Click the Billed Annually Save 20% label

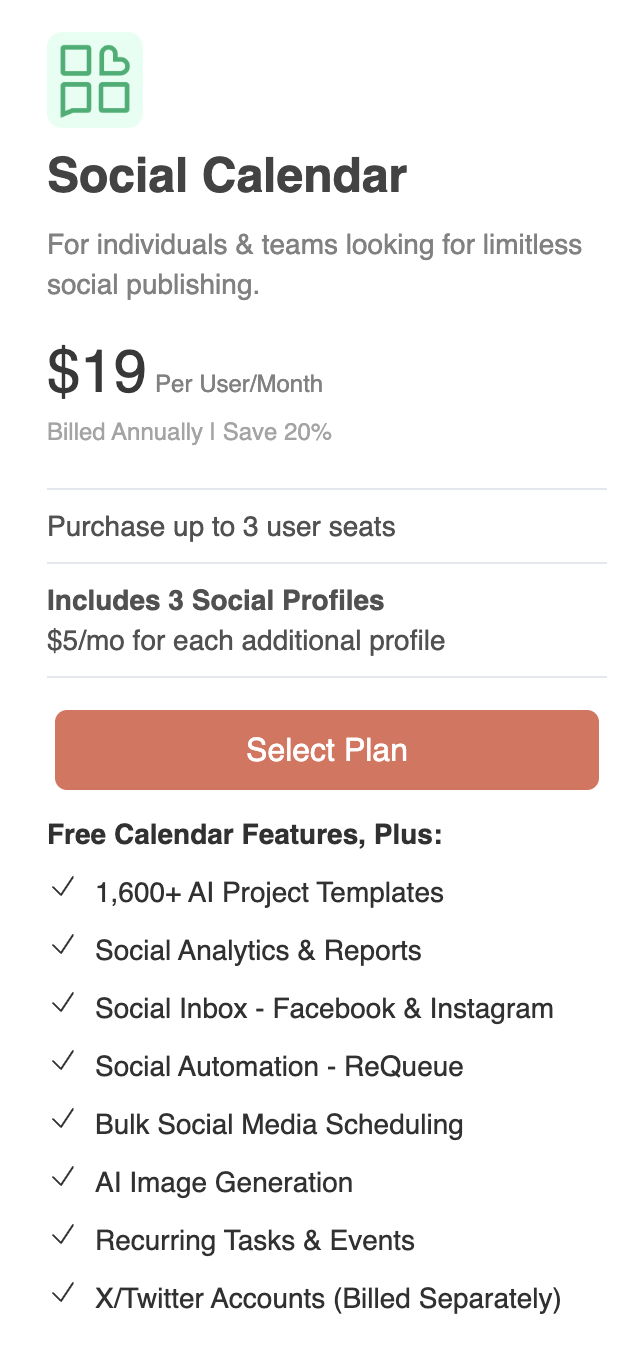click(x=188, y=431)
